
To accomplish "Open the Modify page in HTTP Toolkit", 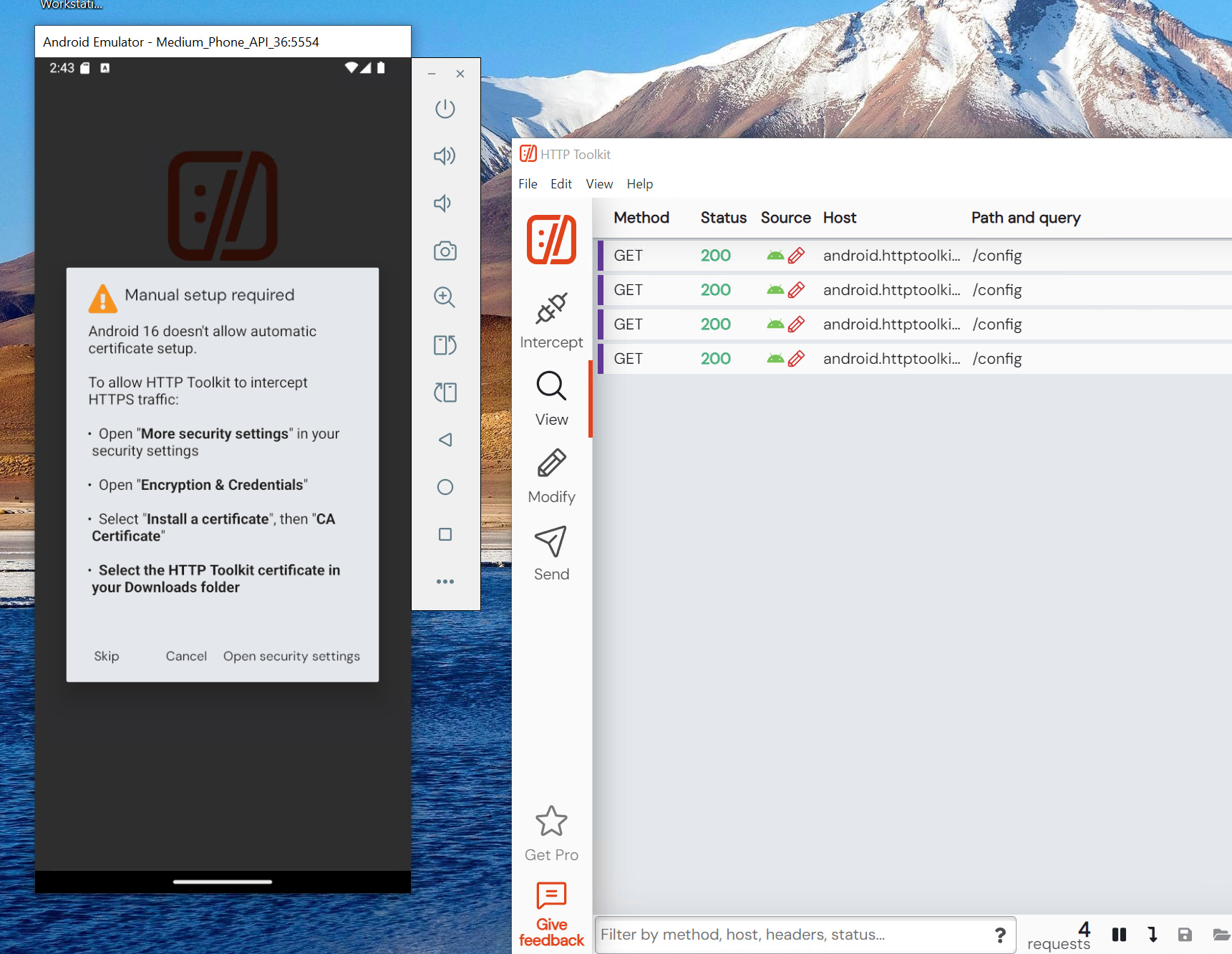I will 551,476.
